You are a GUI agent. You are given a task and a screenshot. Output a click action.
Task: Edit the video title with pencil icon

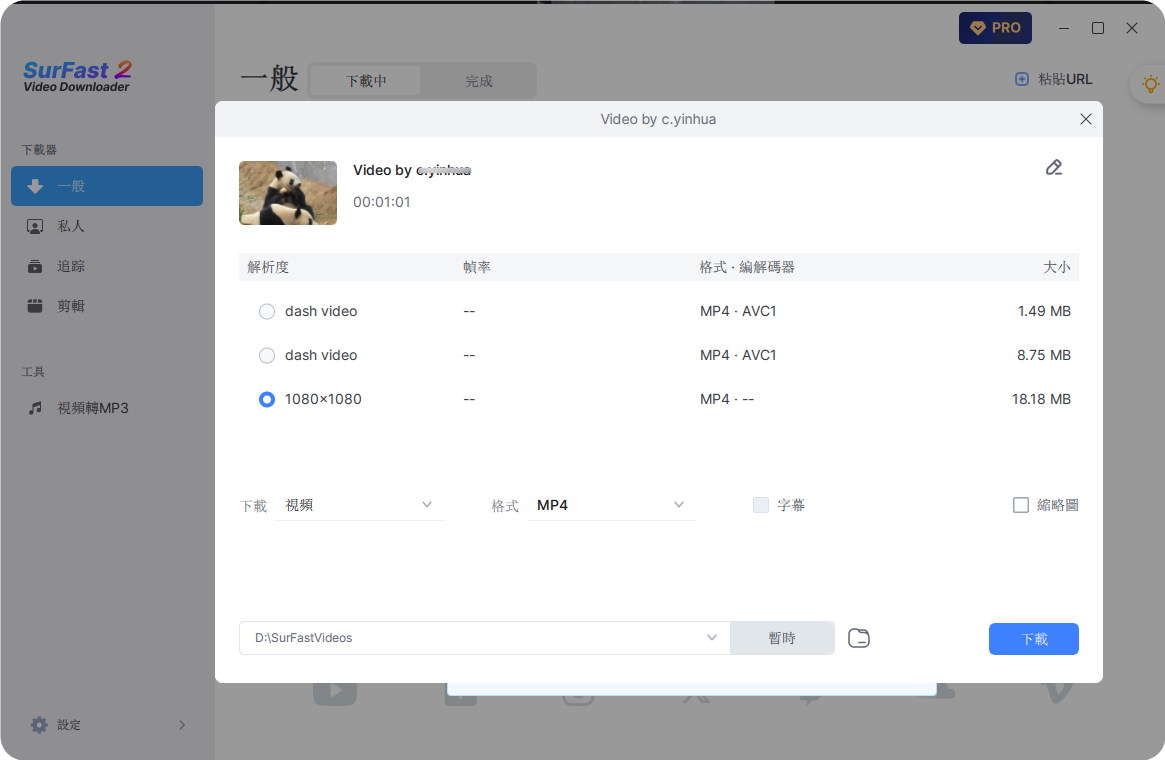click(x=1053, y=168)
